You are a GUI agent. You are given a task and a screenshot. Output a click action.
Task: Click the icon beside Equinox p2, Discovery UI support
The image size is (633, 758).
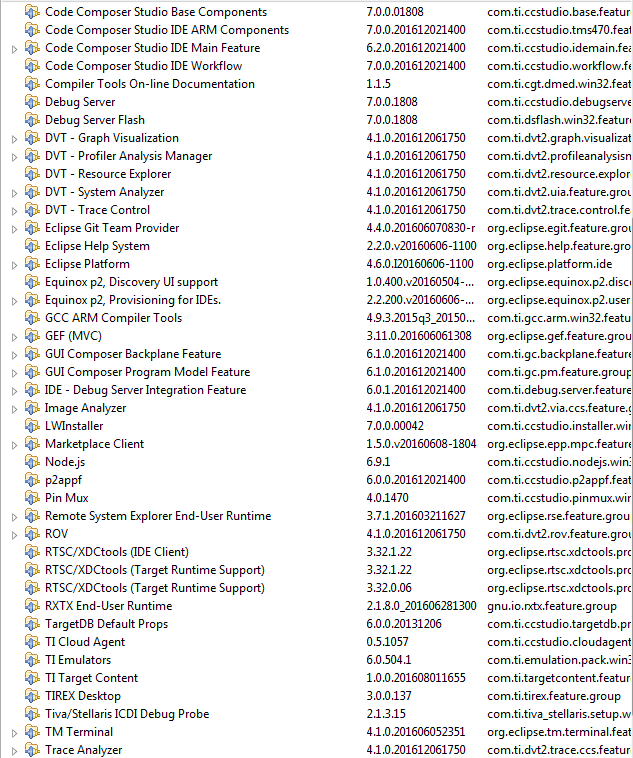pos(32,282)
